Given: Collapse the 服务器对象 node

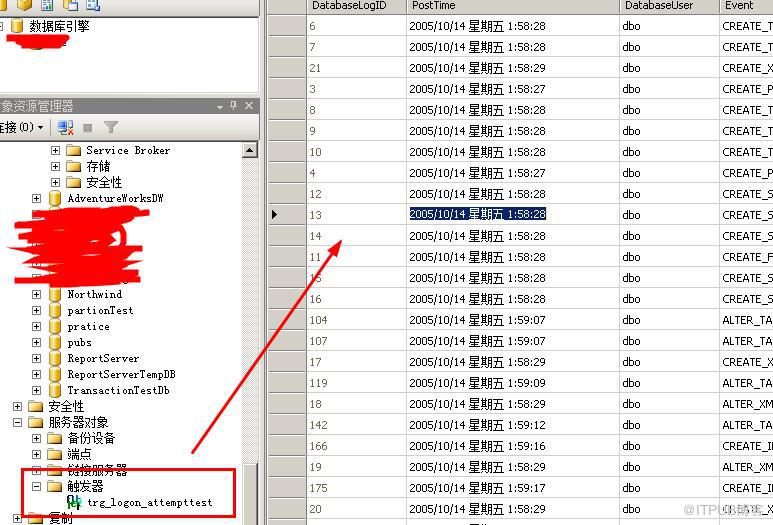Looking at the screenshot, I should (18, 422).
